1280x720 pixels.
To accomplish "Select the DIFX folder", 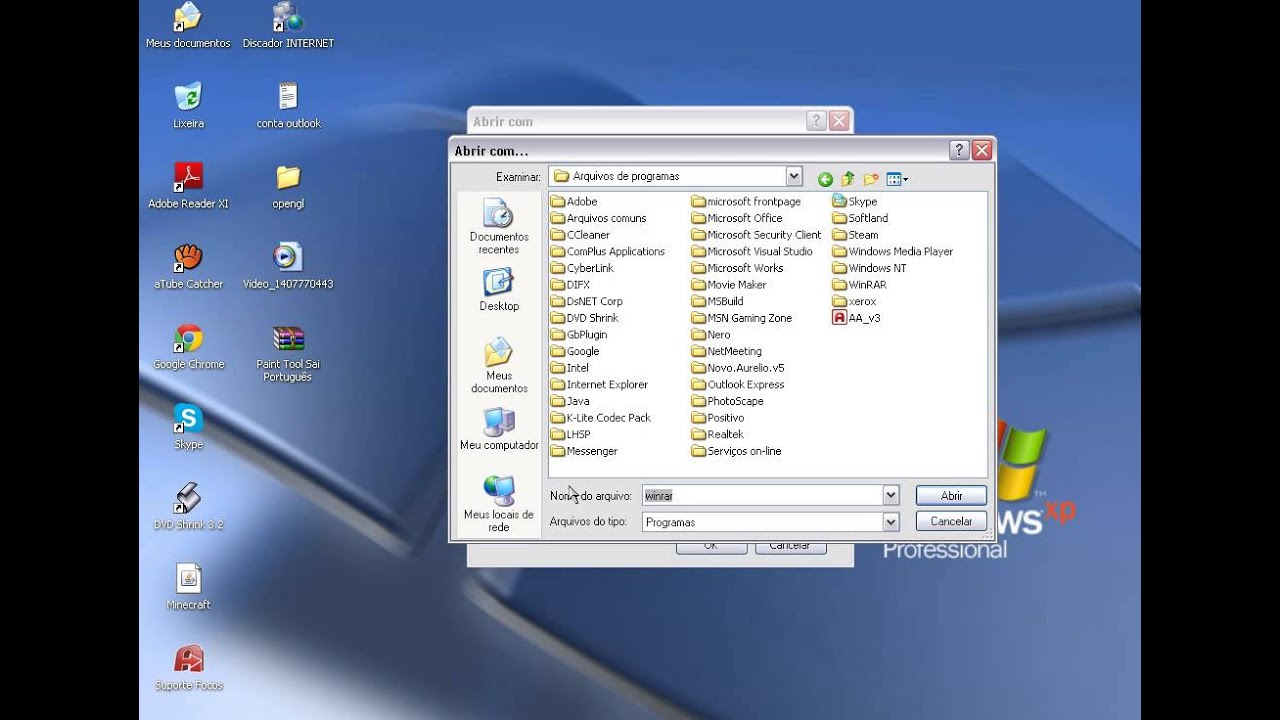I will click(x=571, y=285).
